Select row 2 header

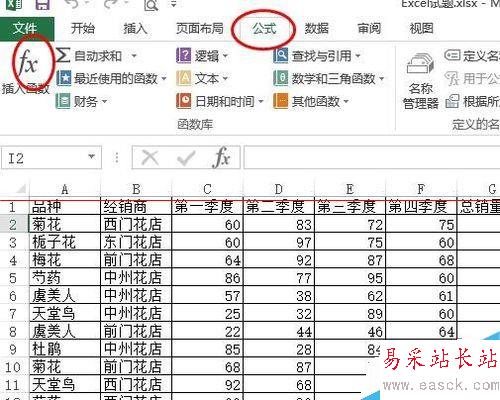(13, 225)
